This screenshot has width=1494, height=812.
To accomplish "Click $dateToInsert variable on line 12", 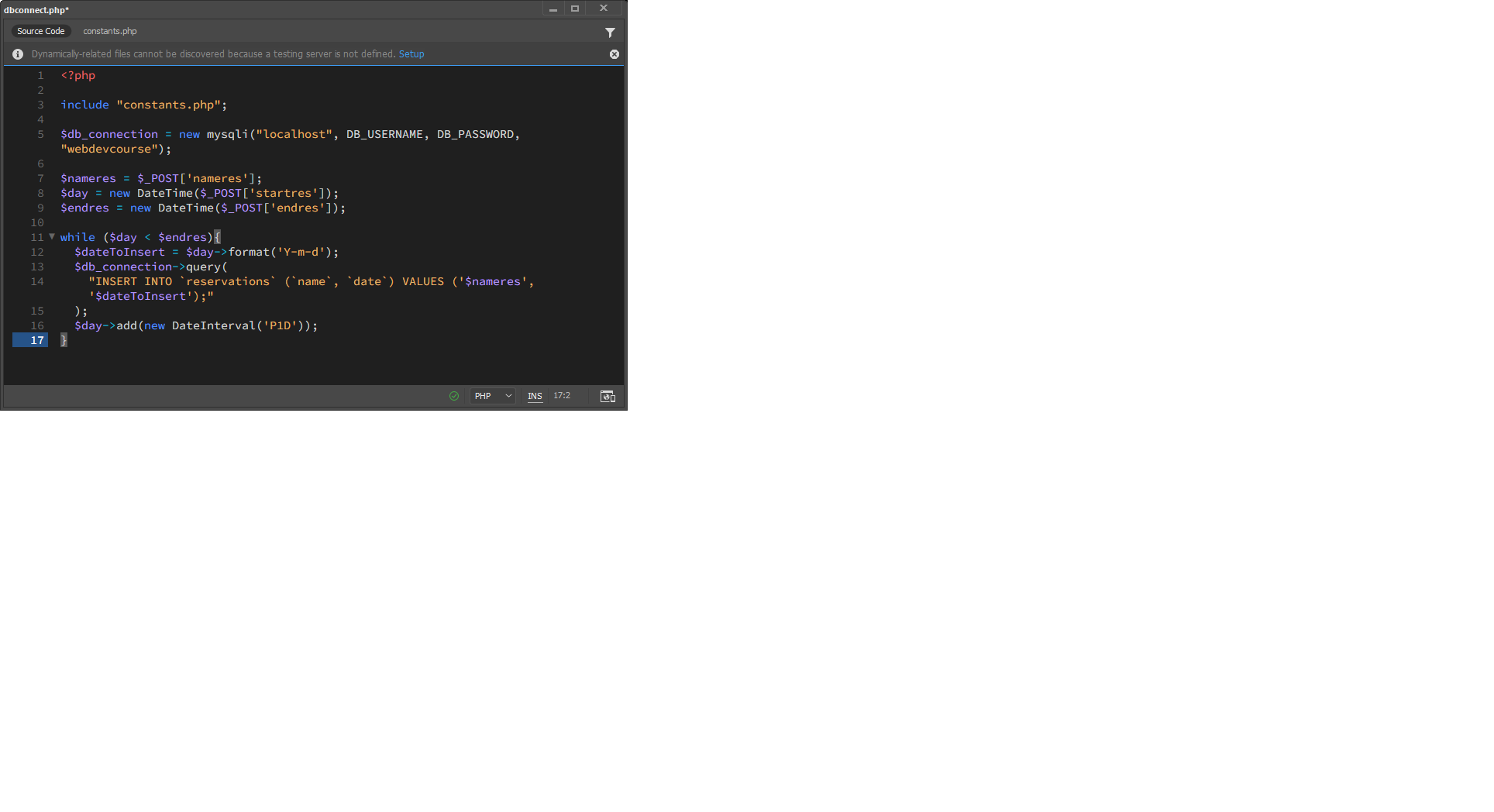I will 119,252.
